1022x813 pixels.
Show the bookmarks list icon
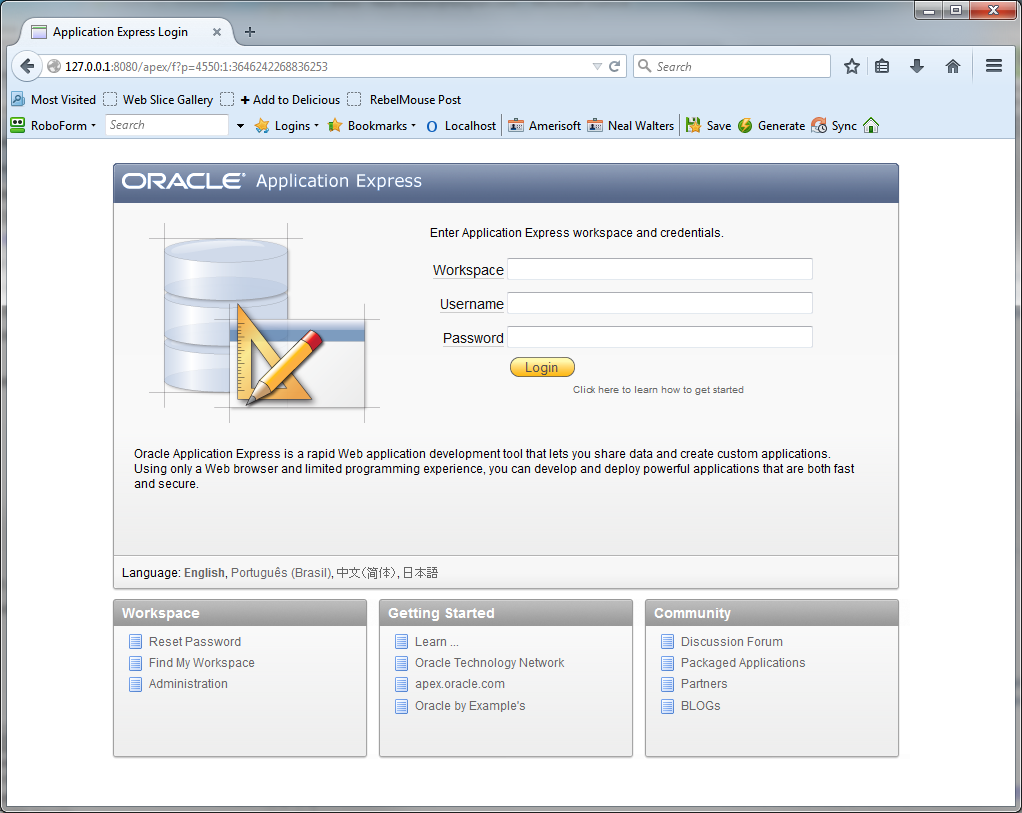882,66
